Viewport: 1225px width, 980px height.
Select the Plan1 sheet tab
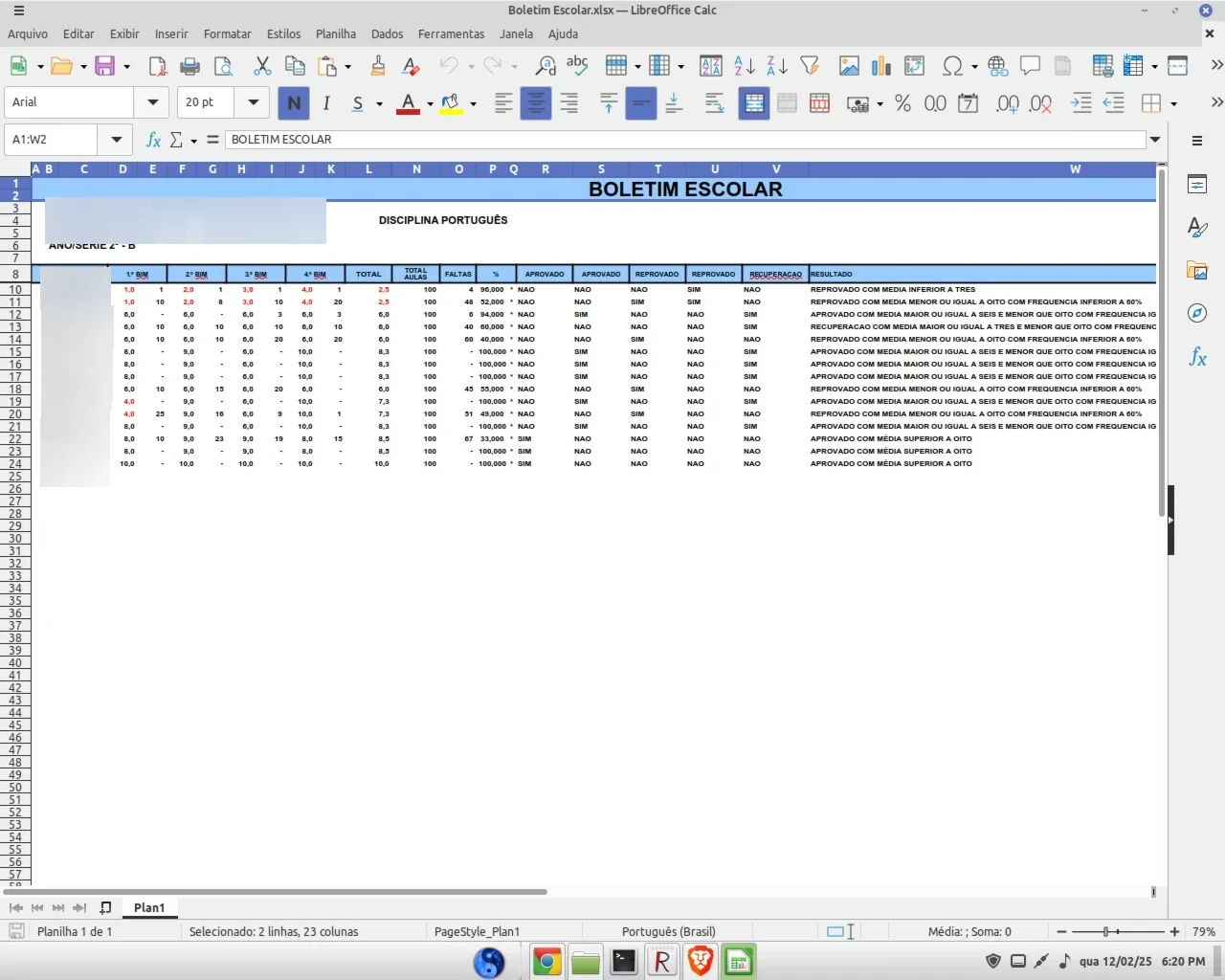point(149,907)
